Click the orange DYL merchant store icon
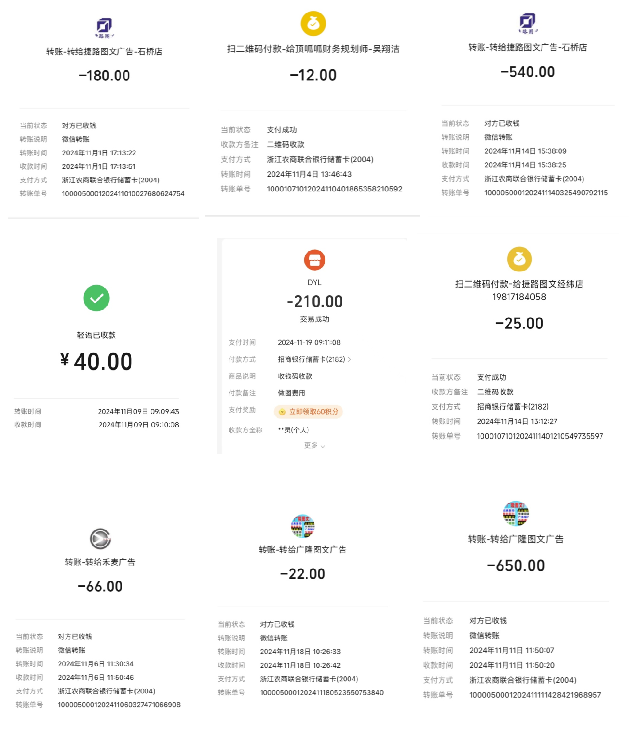Screen dimensions: 629x729 click(x=314, y=260)
